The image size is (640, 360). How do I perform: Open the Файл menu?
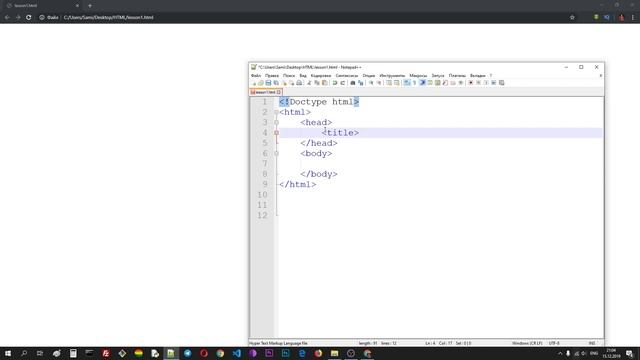click(256, 76)
